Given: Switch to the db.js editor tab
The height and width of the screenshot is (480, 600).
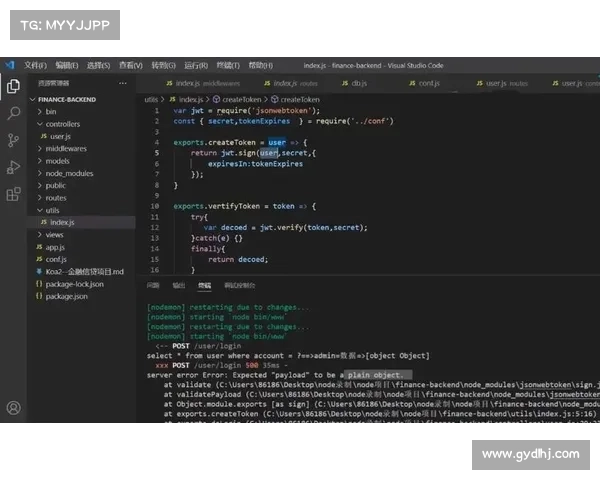Looking at the screenshot, I should click(x=356, y=84).
